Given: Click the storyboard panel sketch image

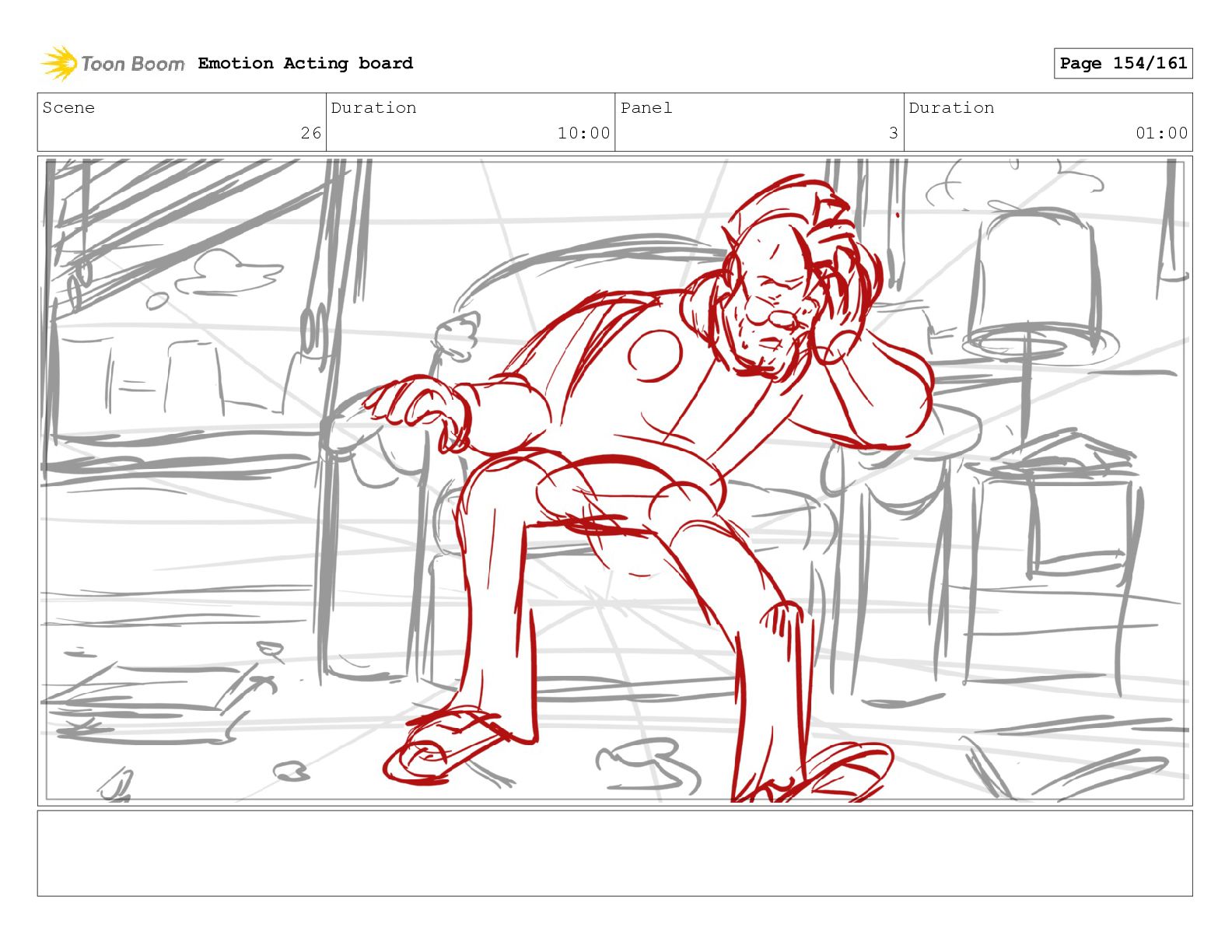Looking at the screenshot, I should point(614,480).
